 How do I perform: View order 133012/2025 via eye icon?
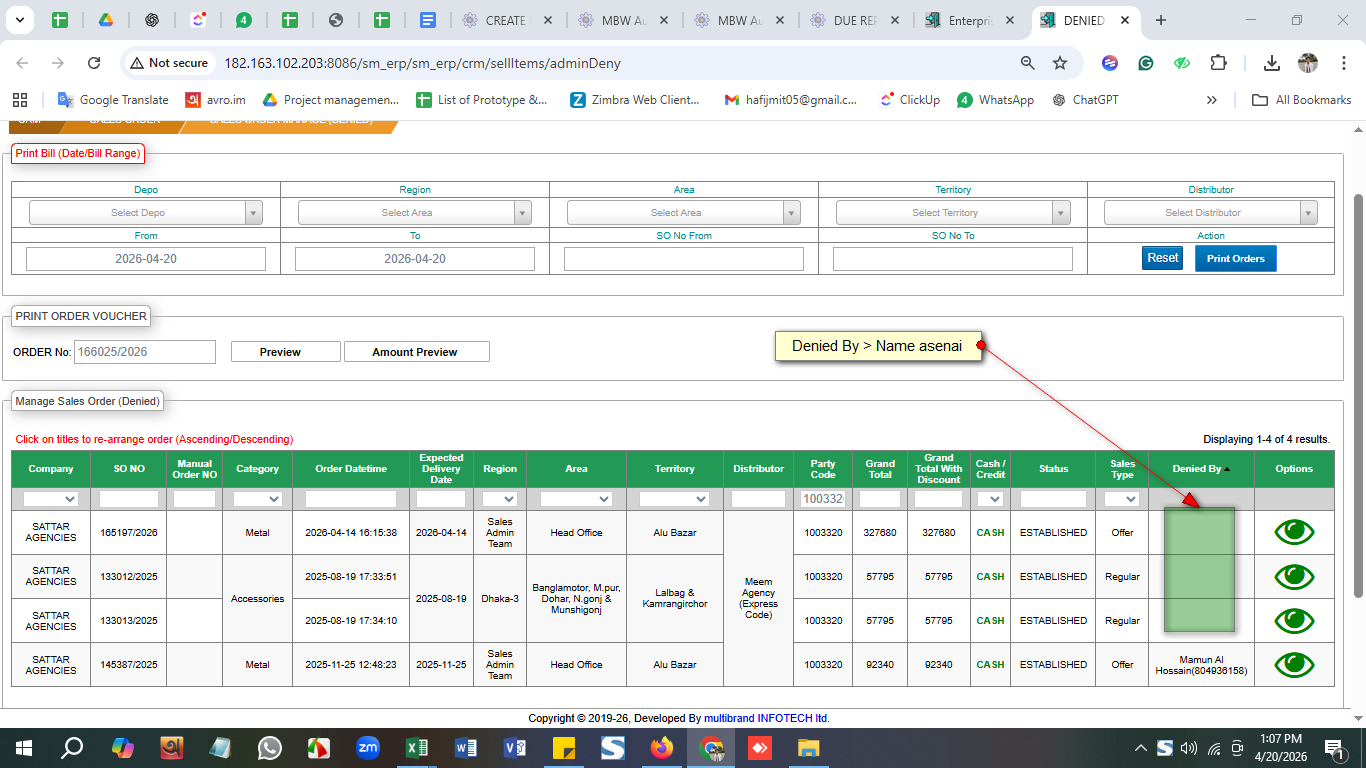click(1294, 576)
